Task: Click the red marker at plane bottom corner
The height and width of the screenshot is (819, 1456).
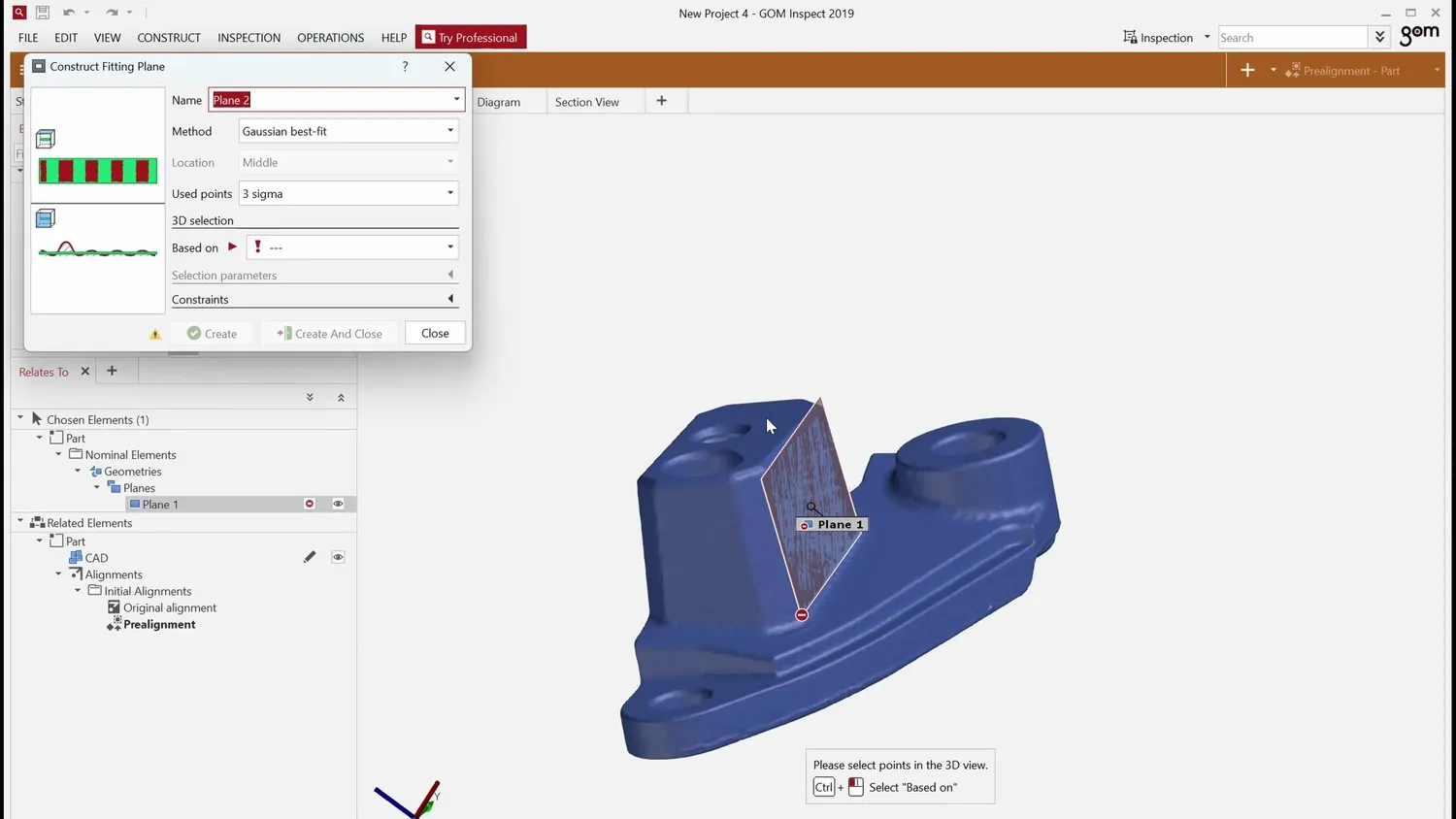Action: click(802, 615)
